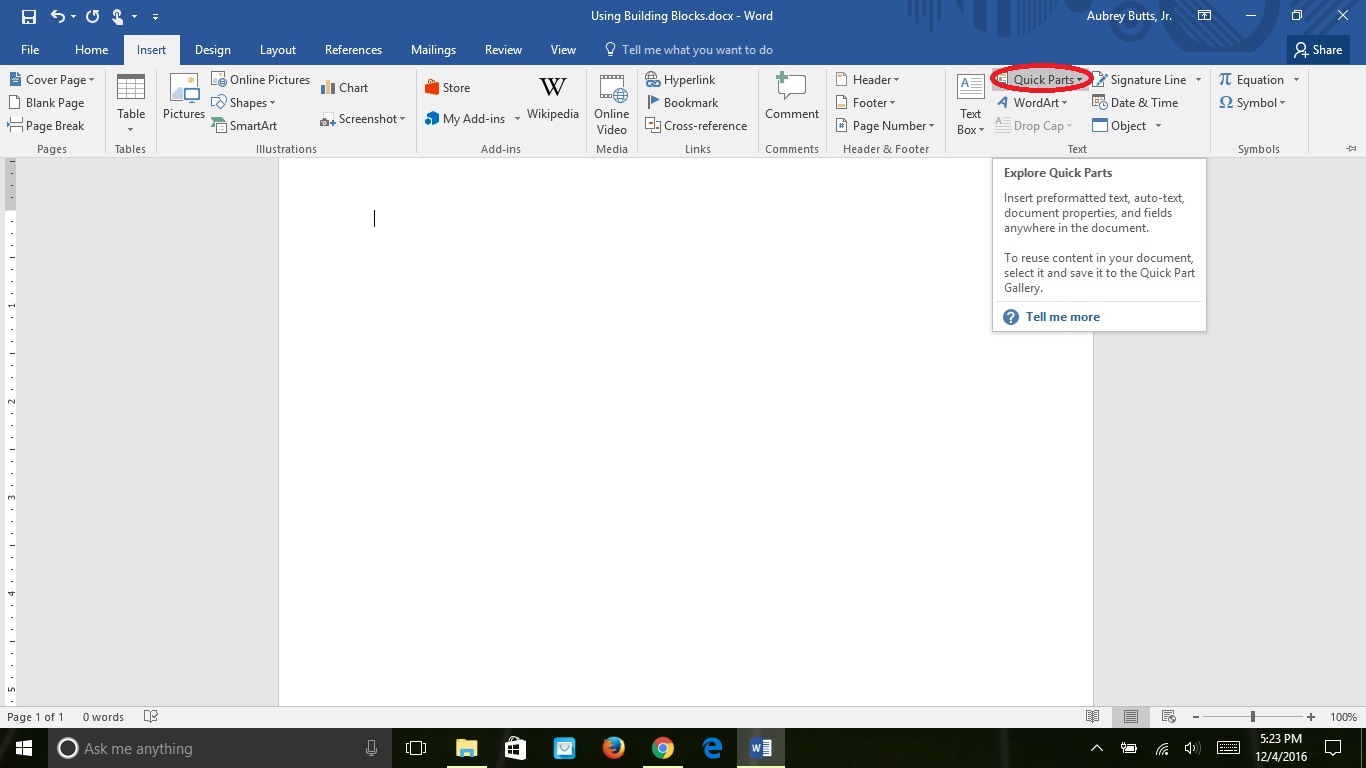Click the Share button

click(x=1318, y=50)
